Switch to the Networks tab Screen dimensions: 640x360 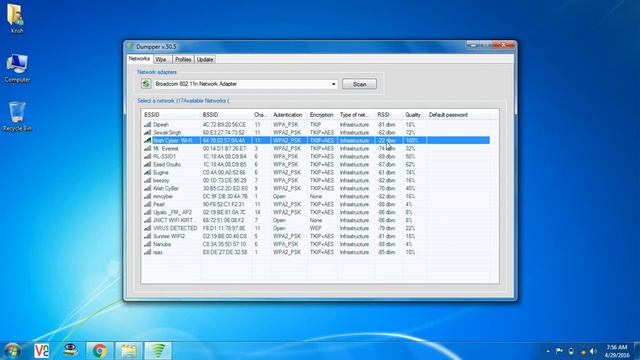(x=139, y=59)
